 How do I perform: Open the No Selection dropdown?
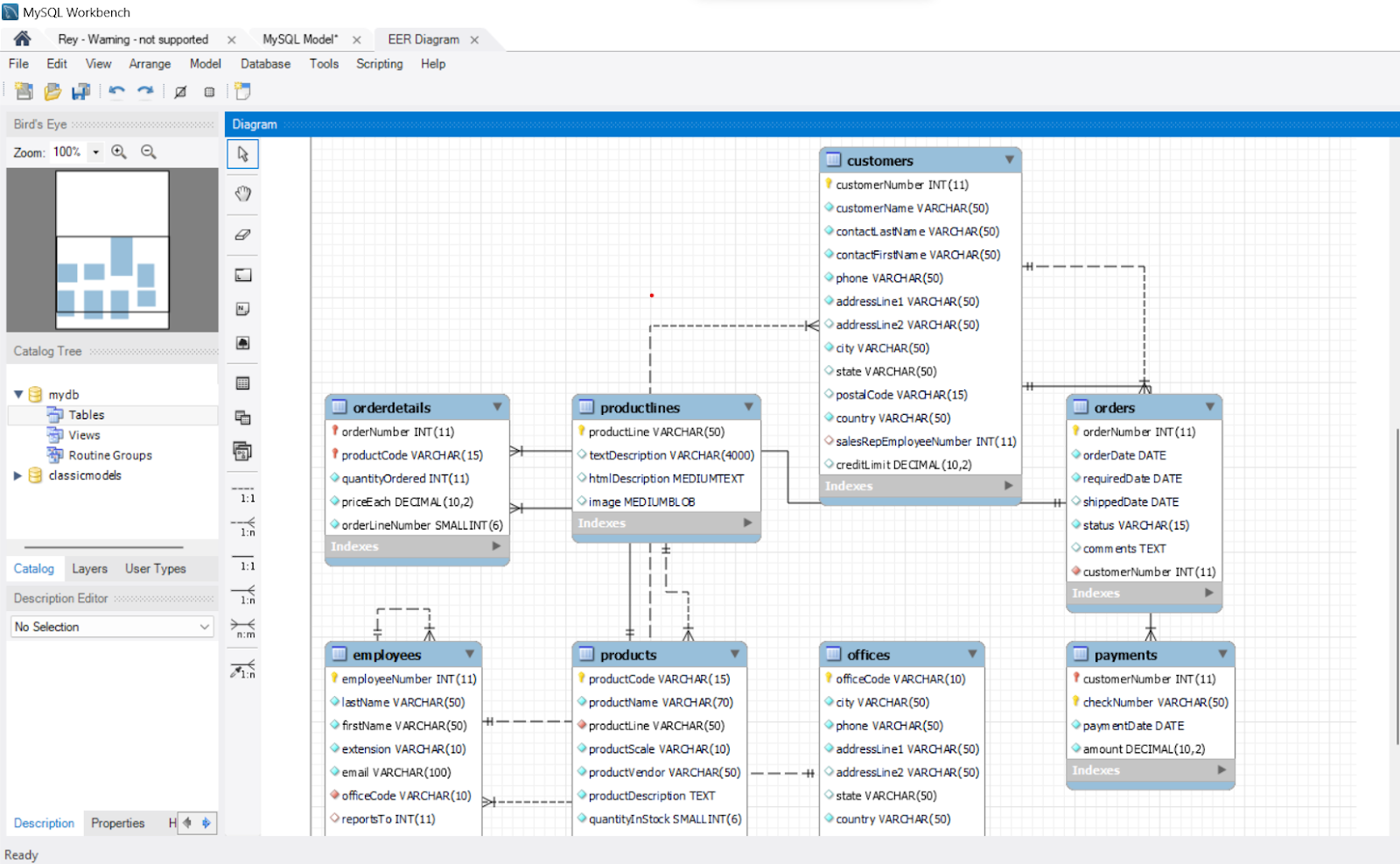(x=112, y=627)
